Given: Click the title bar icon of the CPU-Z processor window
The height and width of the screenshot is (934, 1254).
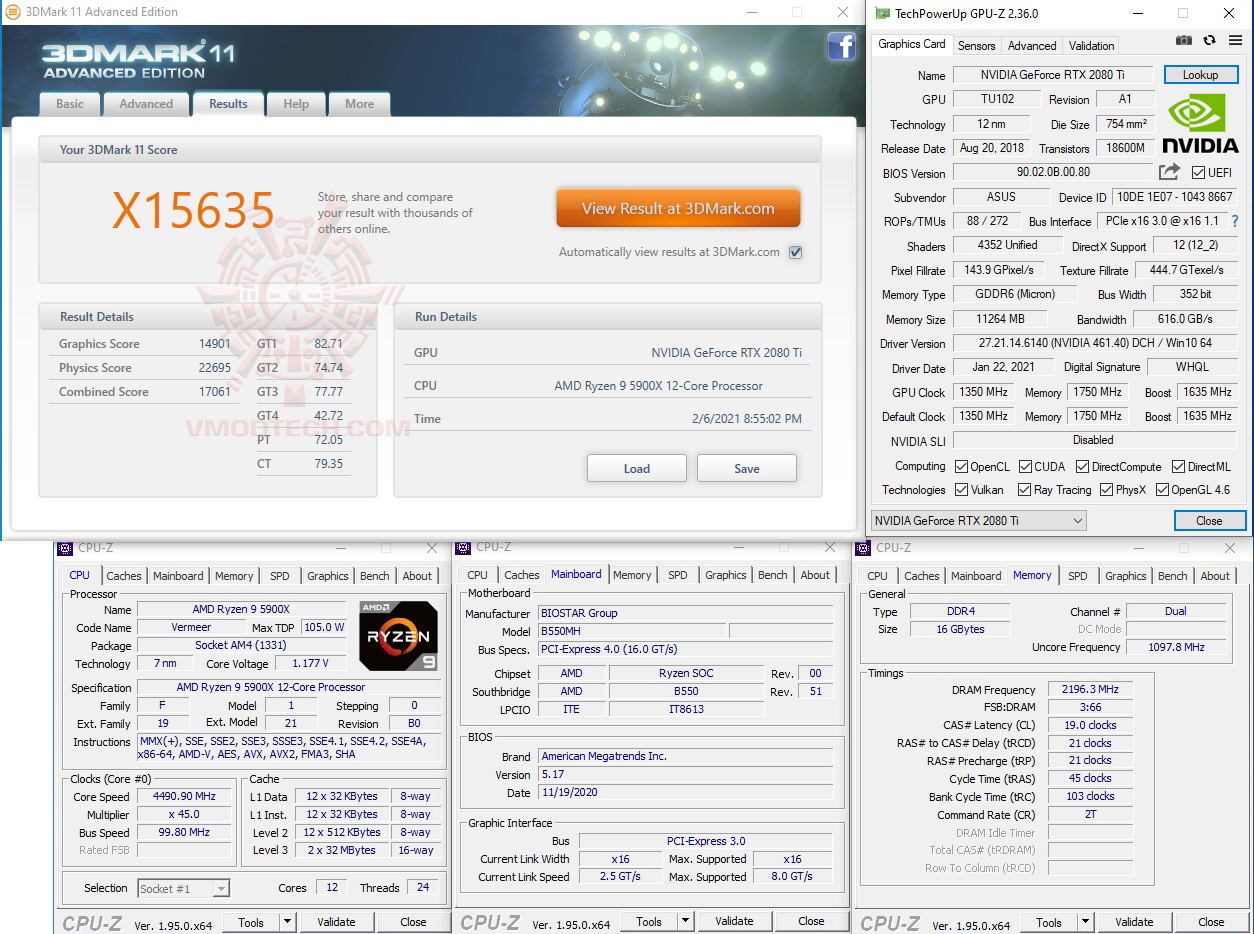Looking at the screenshot, I should pos(65,548).
